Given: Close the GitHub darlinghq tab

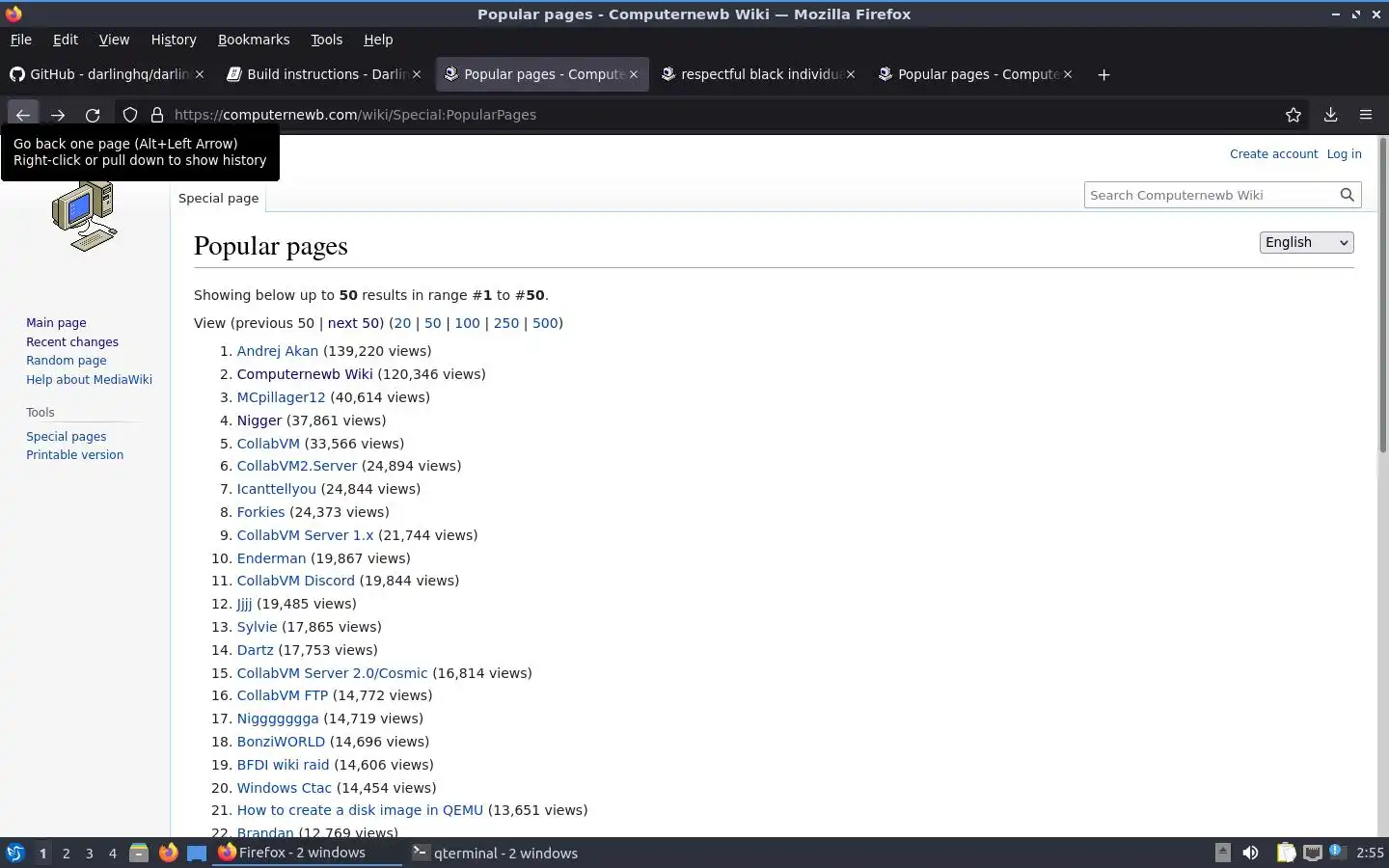Looking at the screenshot, I should (x=200, y=74).
